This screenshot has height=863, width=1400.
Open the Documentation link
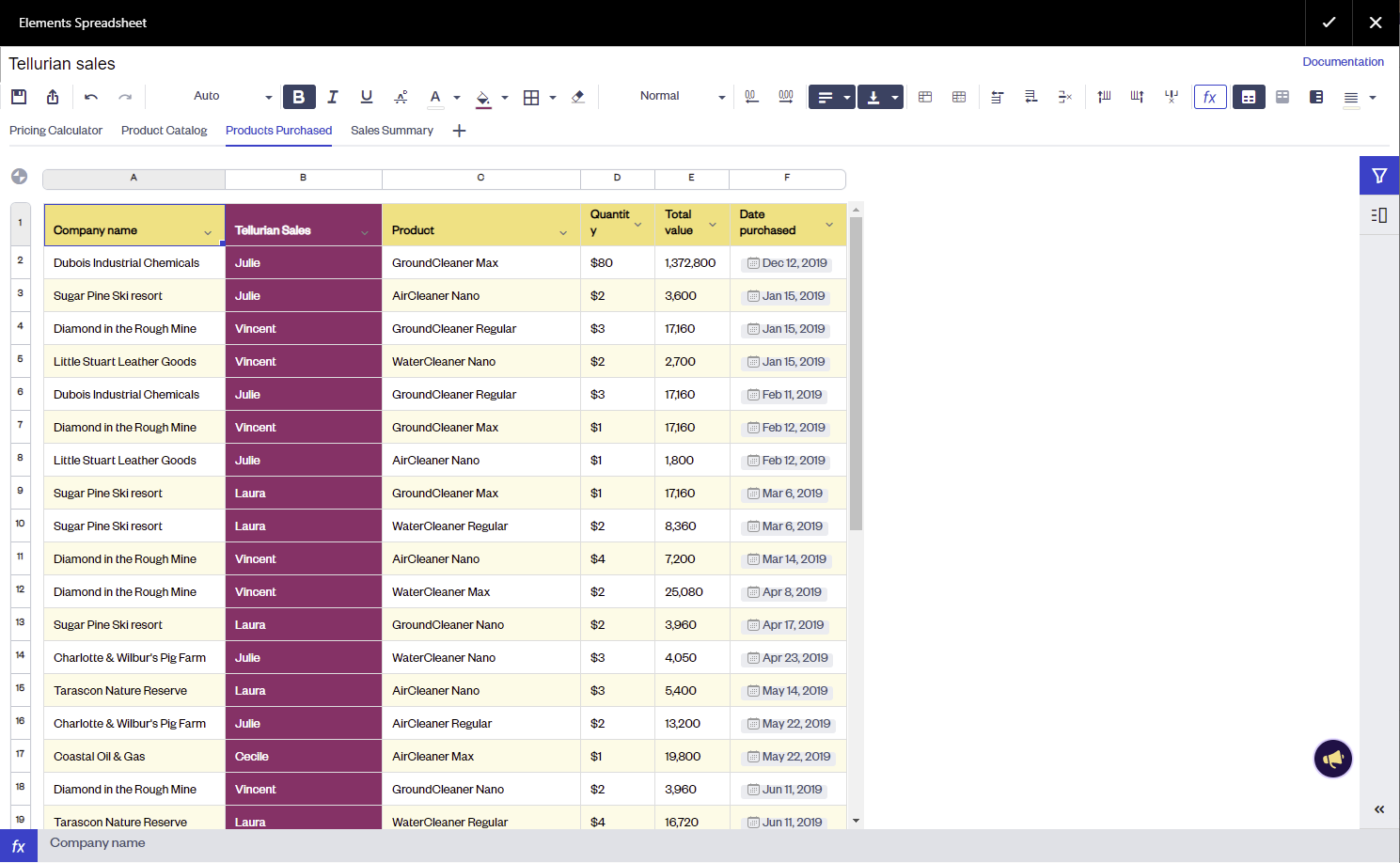(1342, 62)
